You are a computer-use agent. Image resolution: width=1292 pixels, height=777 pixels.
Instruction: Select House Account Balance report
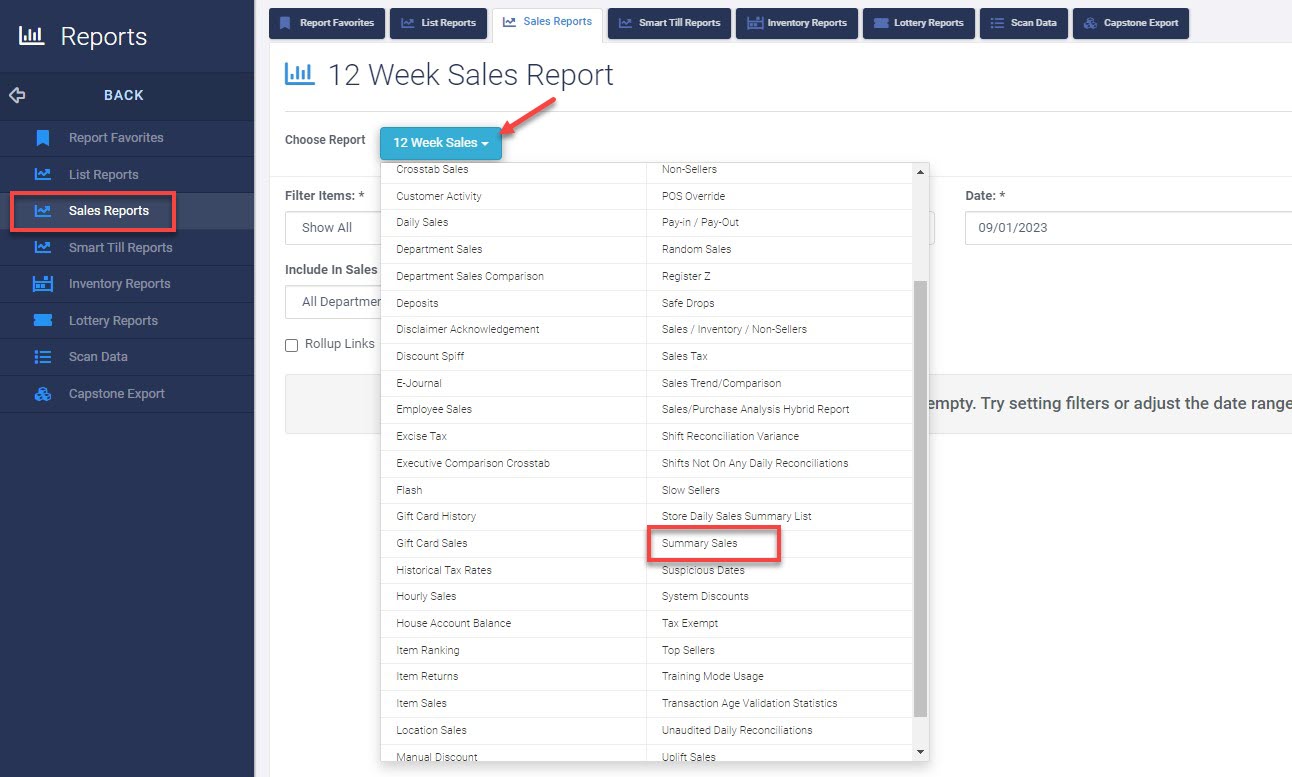coord(453,623)
